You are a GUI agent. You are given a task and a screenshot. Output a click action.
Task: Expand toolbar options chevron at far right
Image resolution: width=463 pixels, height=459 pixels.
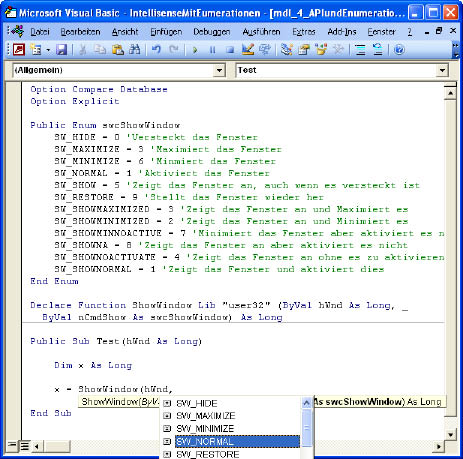455,49
